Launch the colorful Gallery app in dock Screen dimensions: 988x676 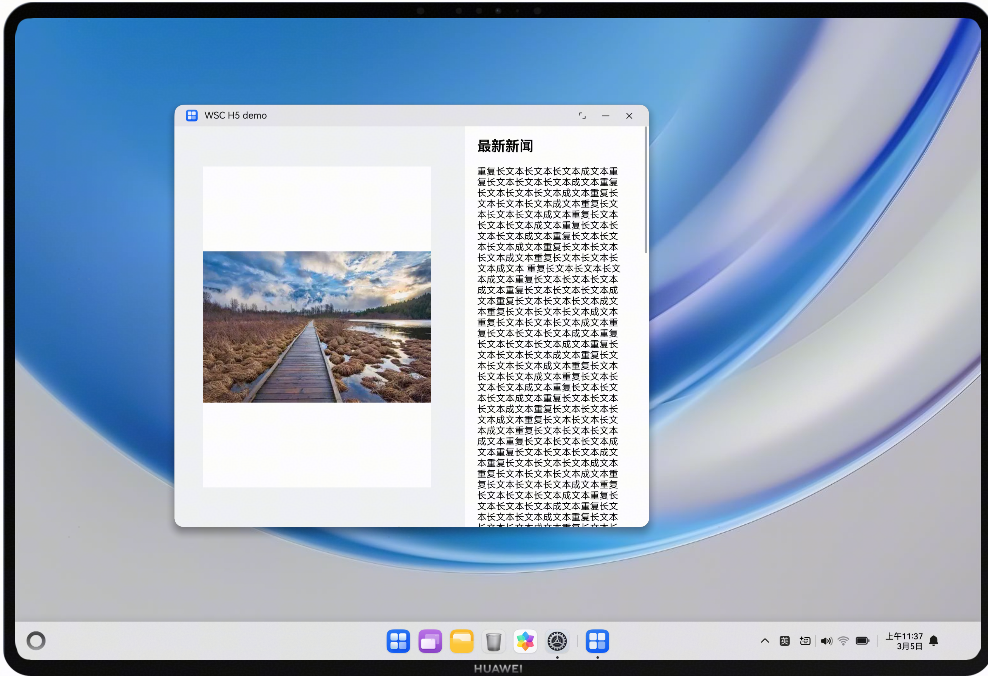coord(525,641)
